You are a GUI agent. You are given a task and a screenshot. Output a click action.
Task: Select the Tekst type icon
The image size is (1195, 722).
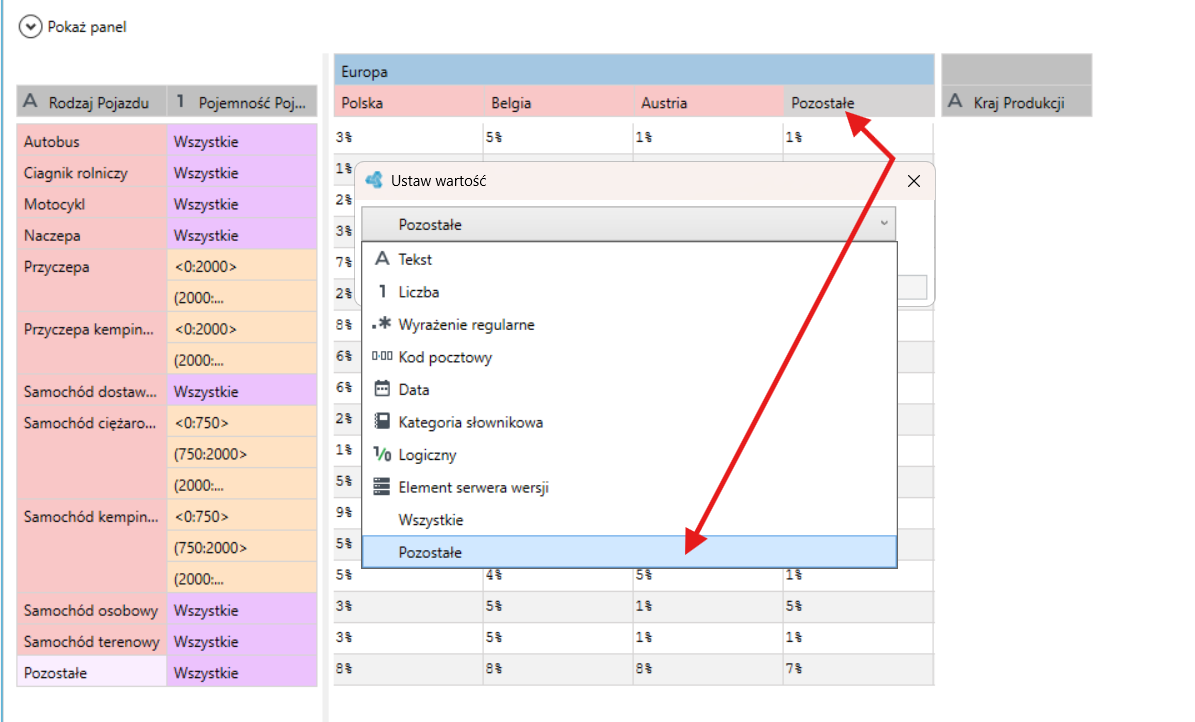point(382,259)
